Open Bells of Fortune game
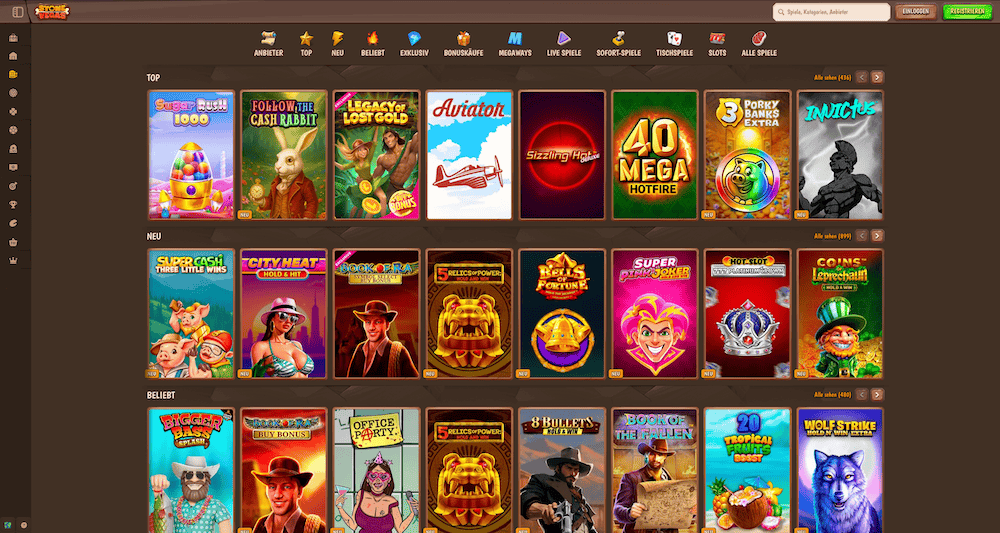 click(x=562, y=314)
